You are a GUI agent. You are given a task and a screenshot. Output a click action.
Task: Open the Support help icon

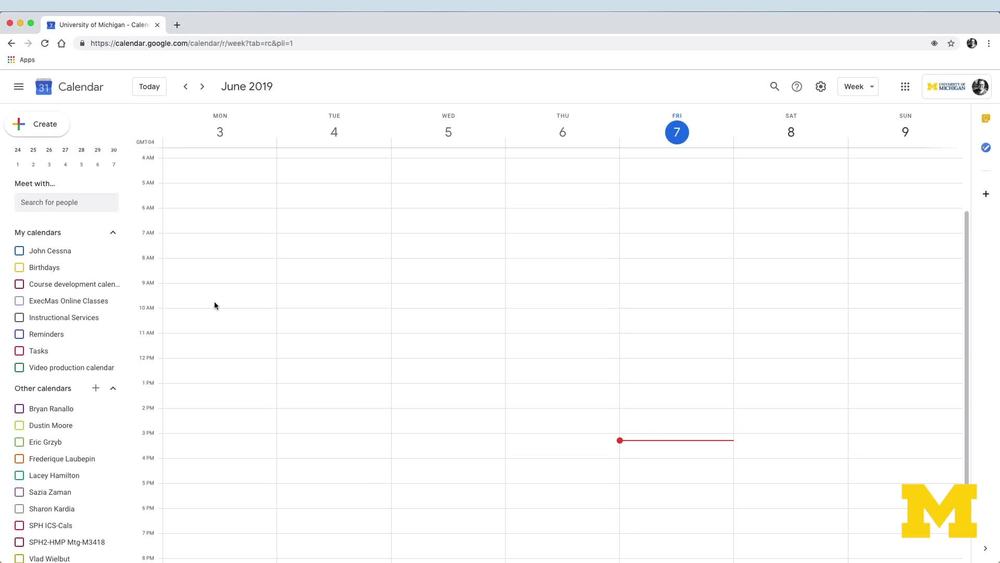(x=797, y=87)
